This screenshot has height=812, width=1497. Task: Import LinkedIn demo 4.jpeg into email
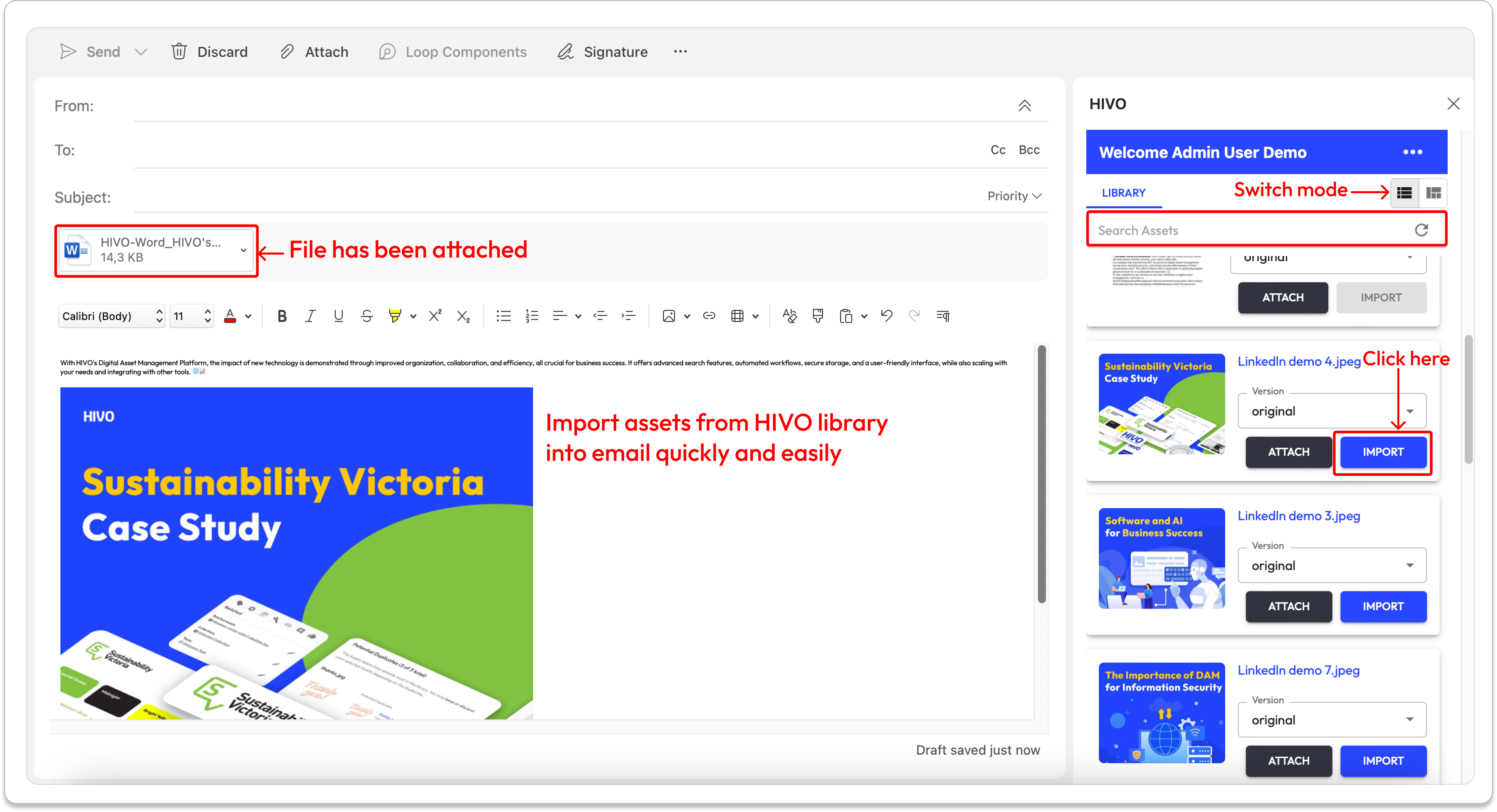click(x=1382, y=452)
